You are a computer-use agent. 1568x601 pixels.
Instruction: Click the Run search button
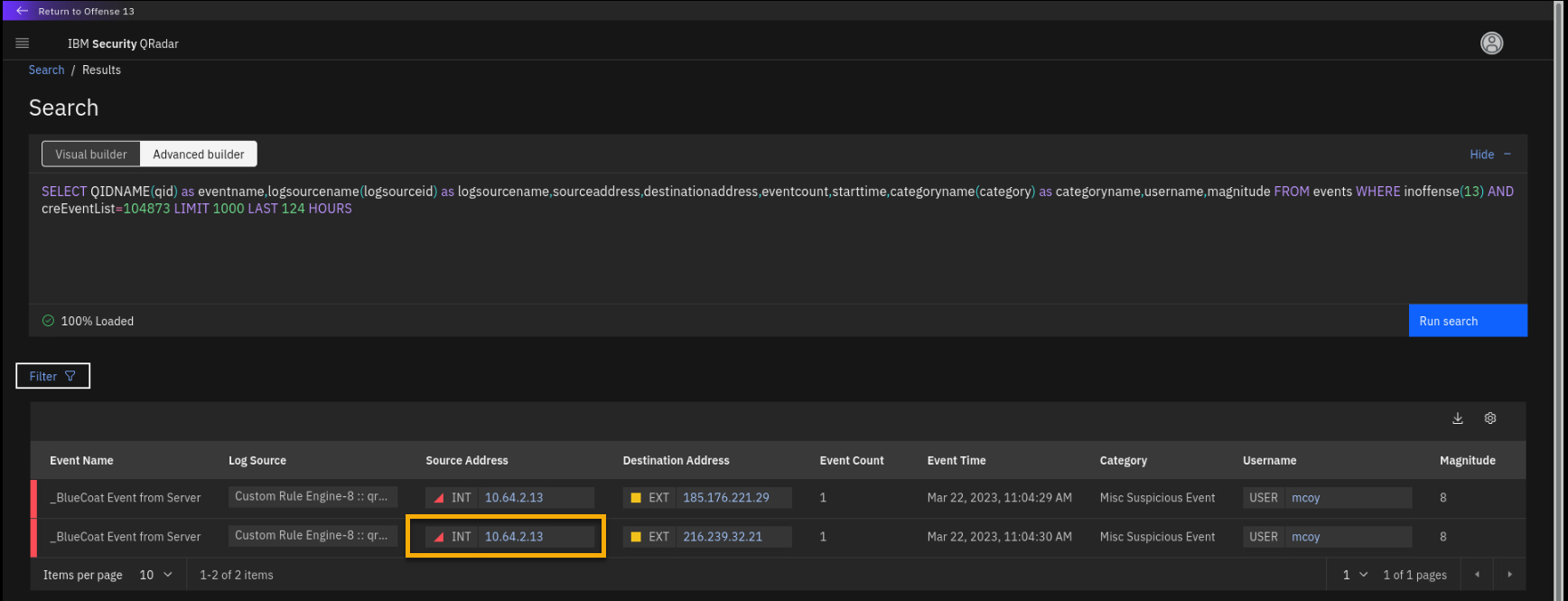(1468, 321)
